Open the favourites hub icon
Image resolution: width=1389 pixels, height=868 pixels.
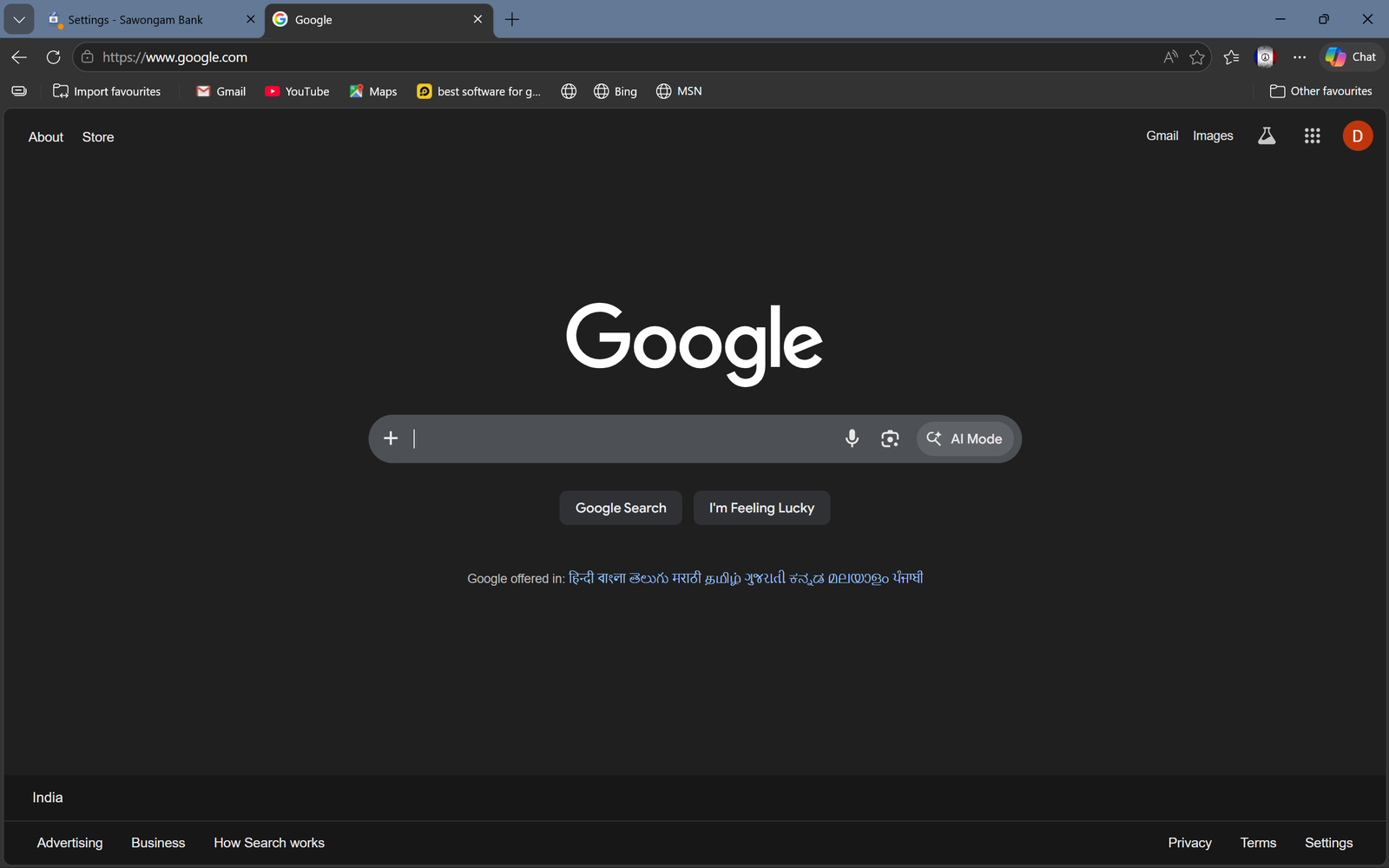click(1231, 57)
